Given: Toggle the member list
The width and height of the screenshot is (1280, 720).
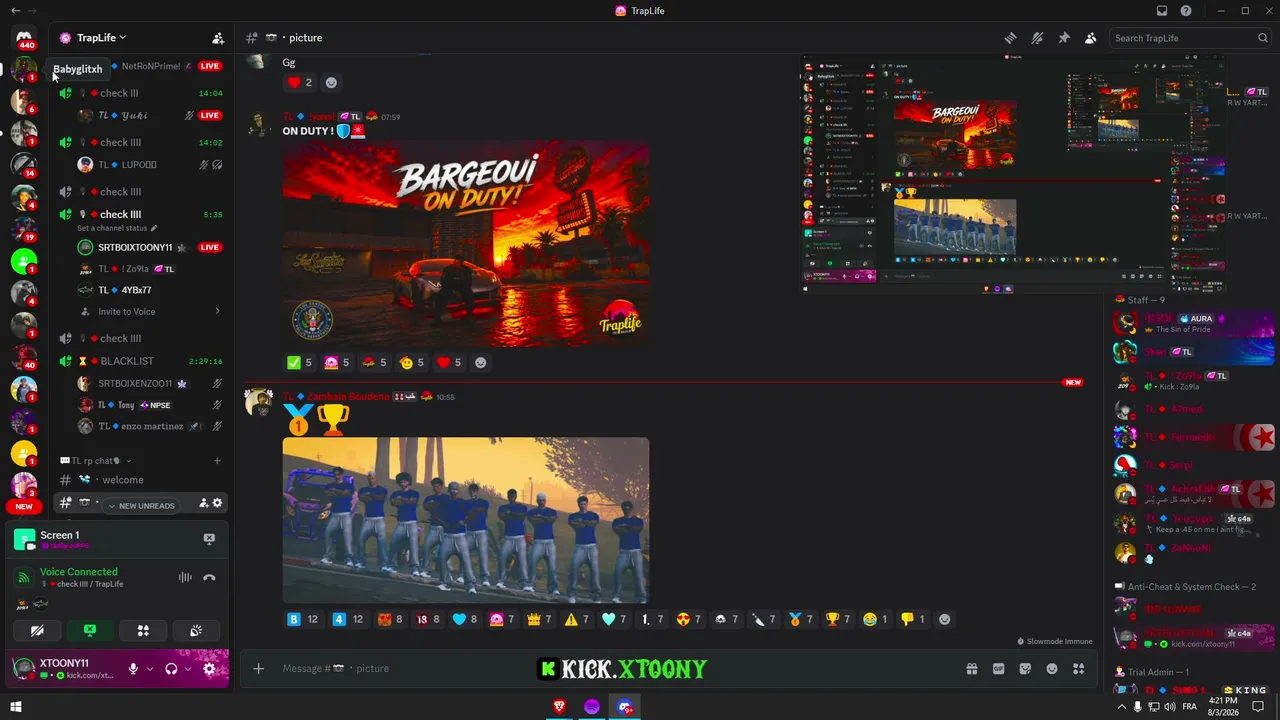Looking at the screenshot, I should (x=1090, y=38).
